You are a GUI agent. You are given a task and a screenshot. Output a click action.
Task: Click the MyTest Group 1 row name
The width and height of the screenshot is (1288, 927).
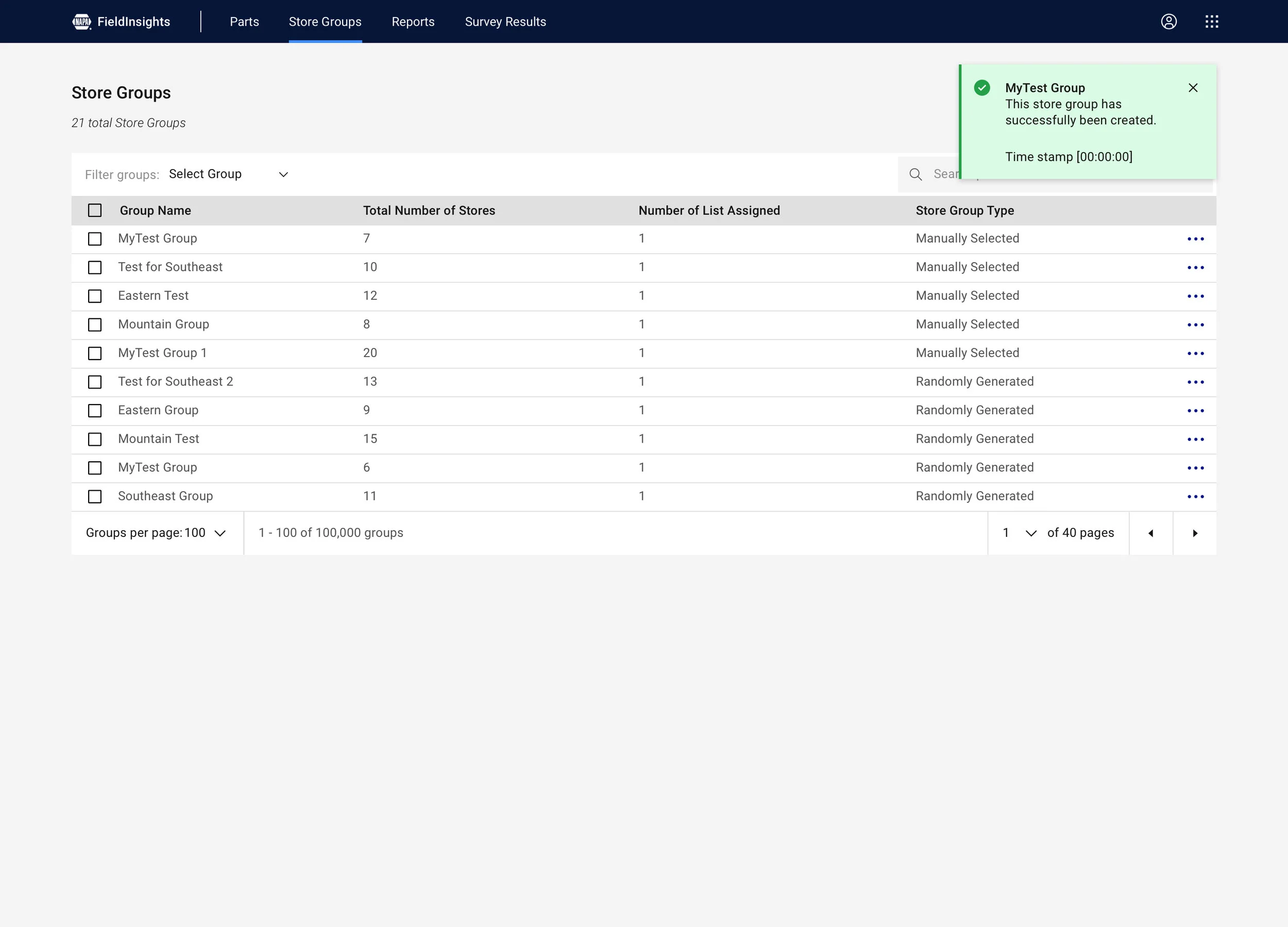tap(162, 353)
